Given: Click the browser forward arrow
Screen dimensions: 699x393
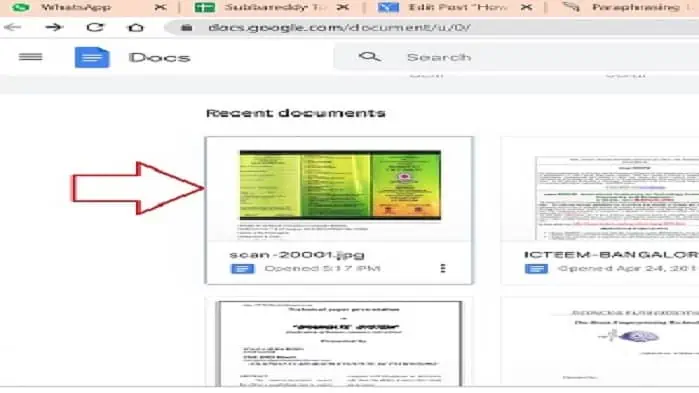Looking at the screenshot, I should point(54,28).
